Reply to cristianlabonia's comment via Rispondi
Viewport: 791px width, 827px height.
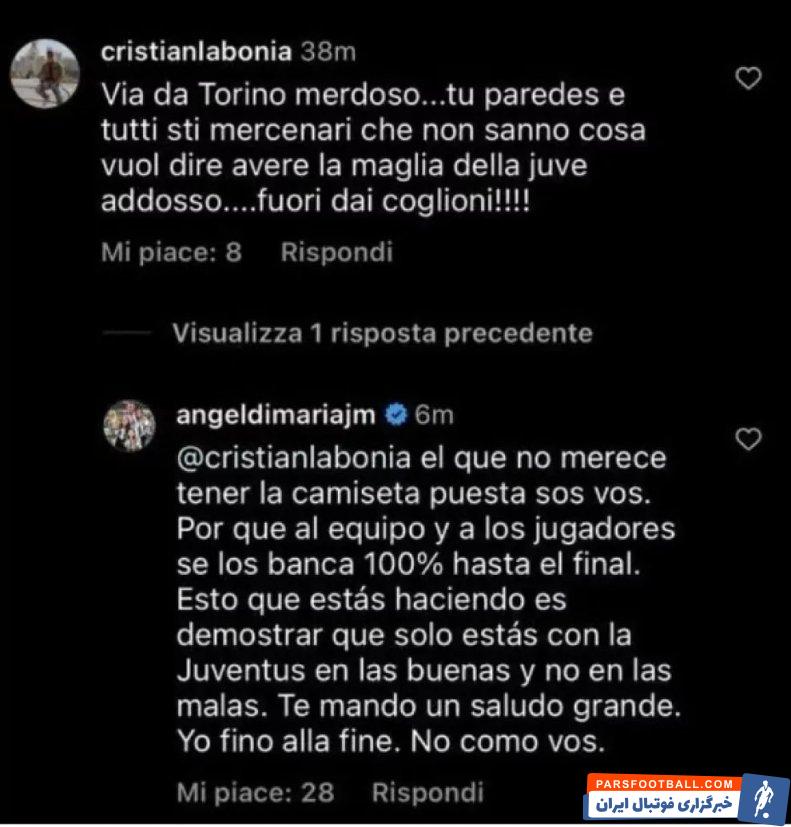pos(337,252)
